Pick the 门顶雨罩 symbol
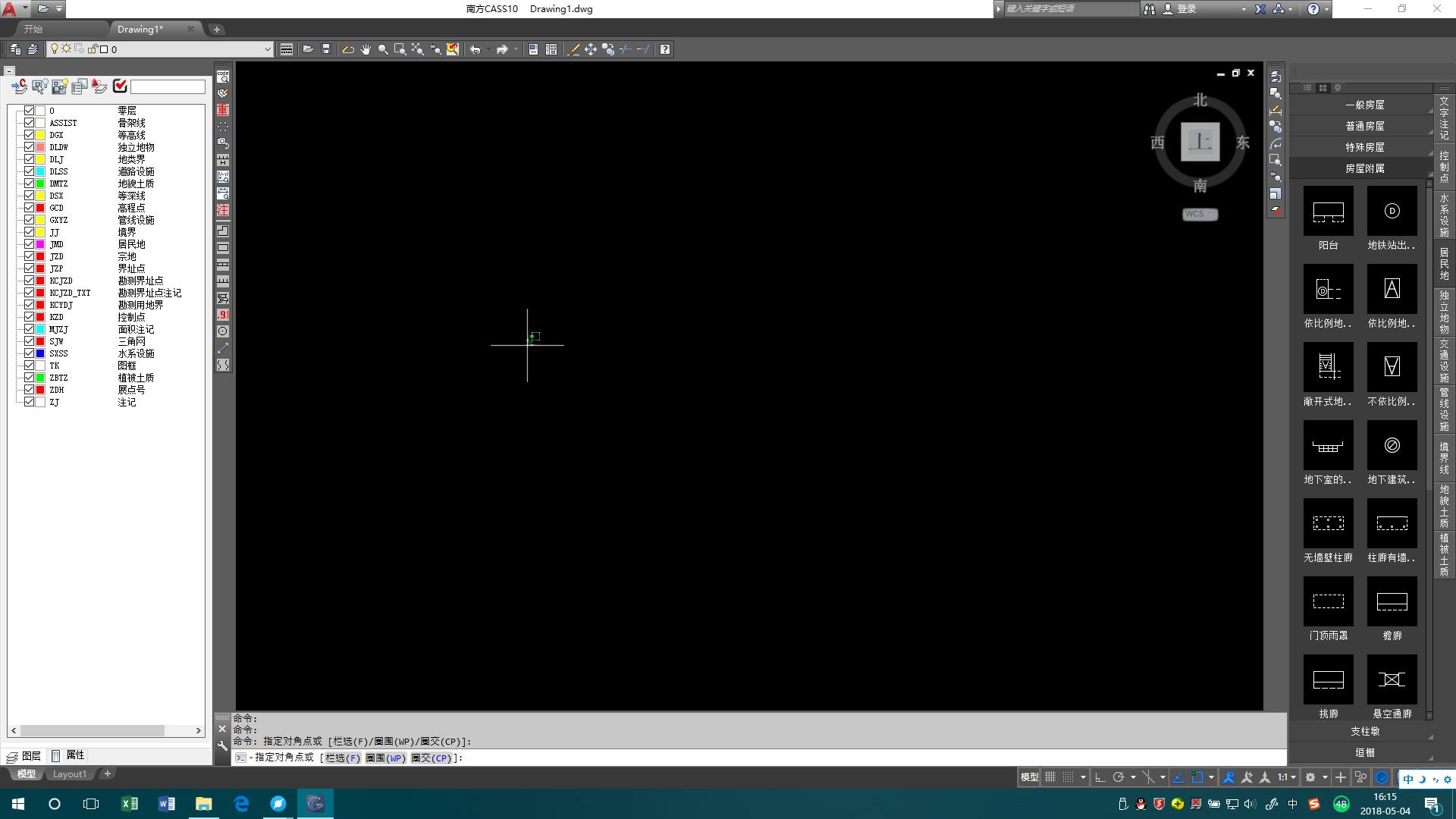 click(x=1328, y=602)
